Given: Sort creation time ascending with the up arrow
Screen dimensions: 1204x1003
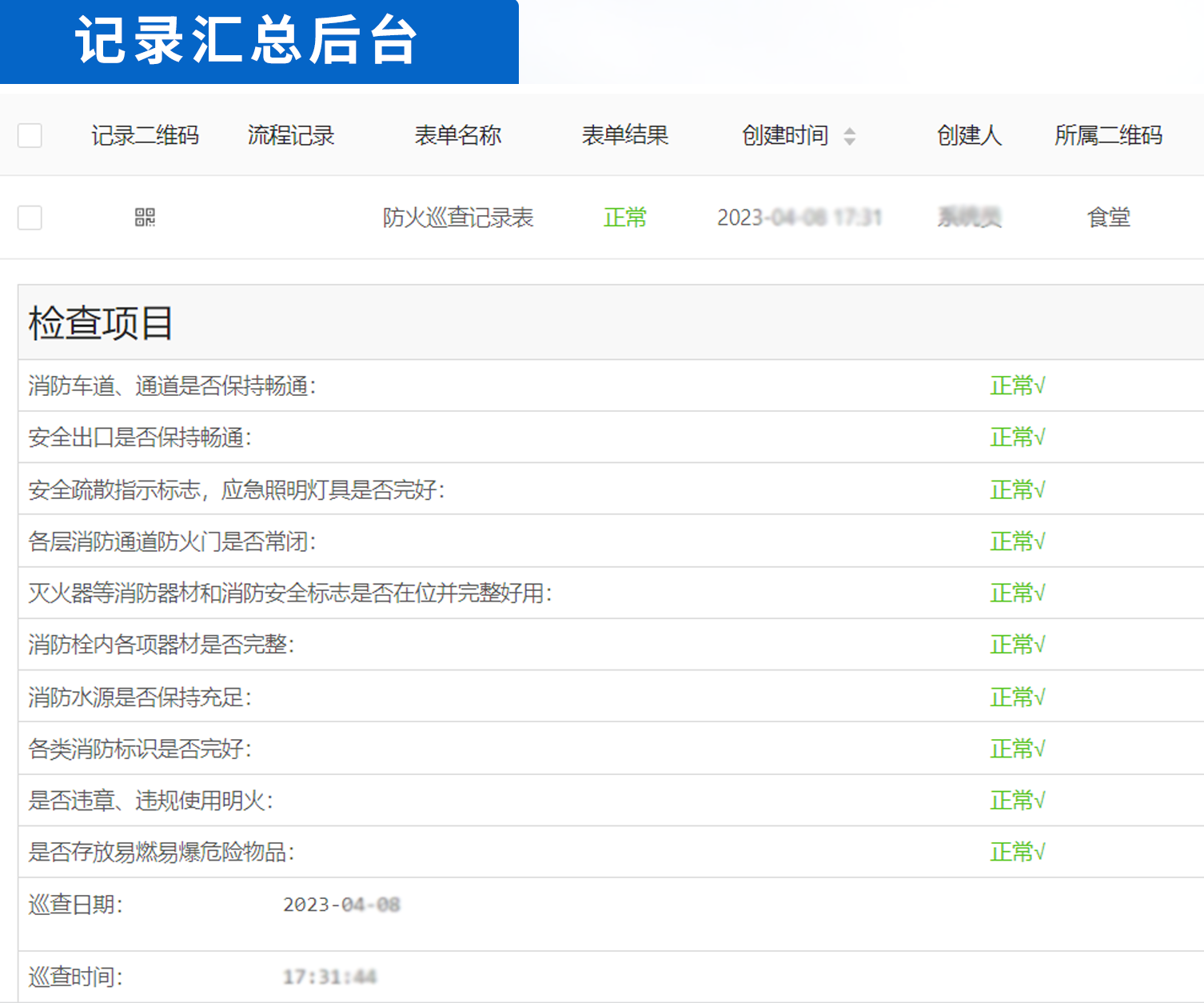Looking at the screenshot, I should (x=850, y=130).
